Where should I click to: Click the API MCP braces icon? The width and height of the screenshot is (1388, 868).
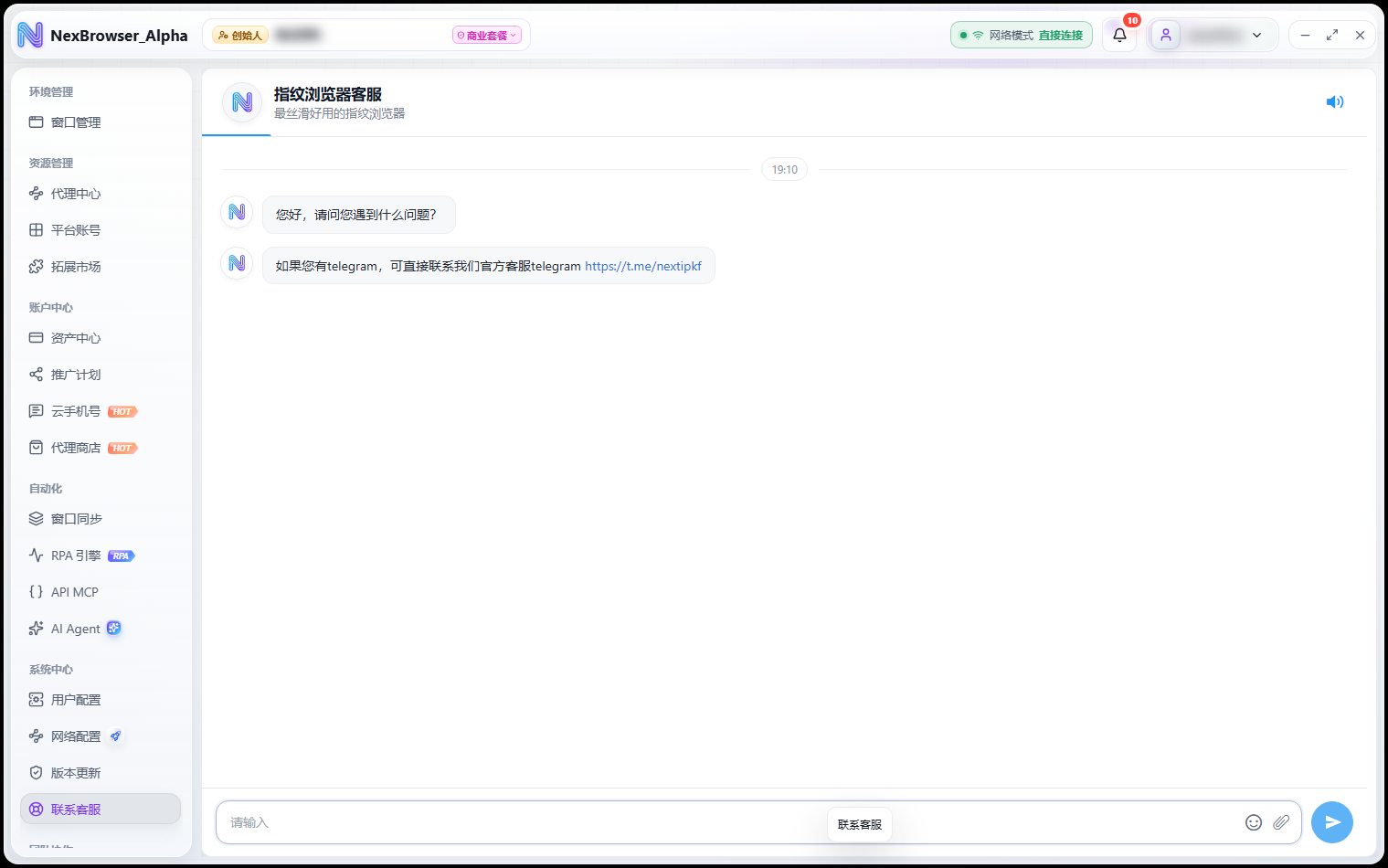click(x=36, y=592)
